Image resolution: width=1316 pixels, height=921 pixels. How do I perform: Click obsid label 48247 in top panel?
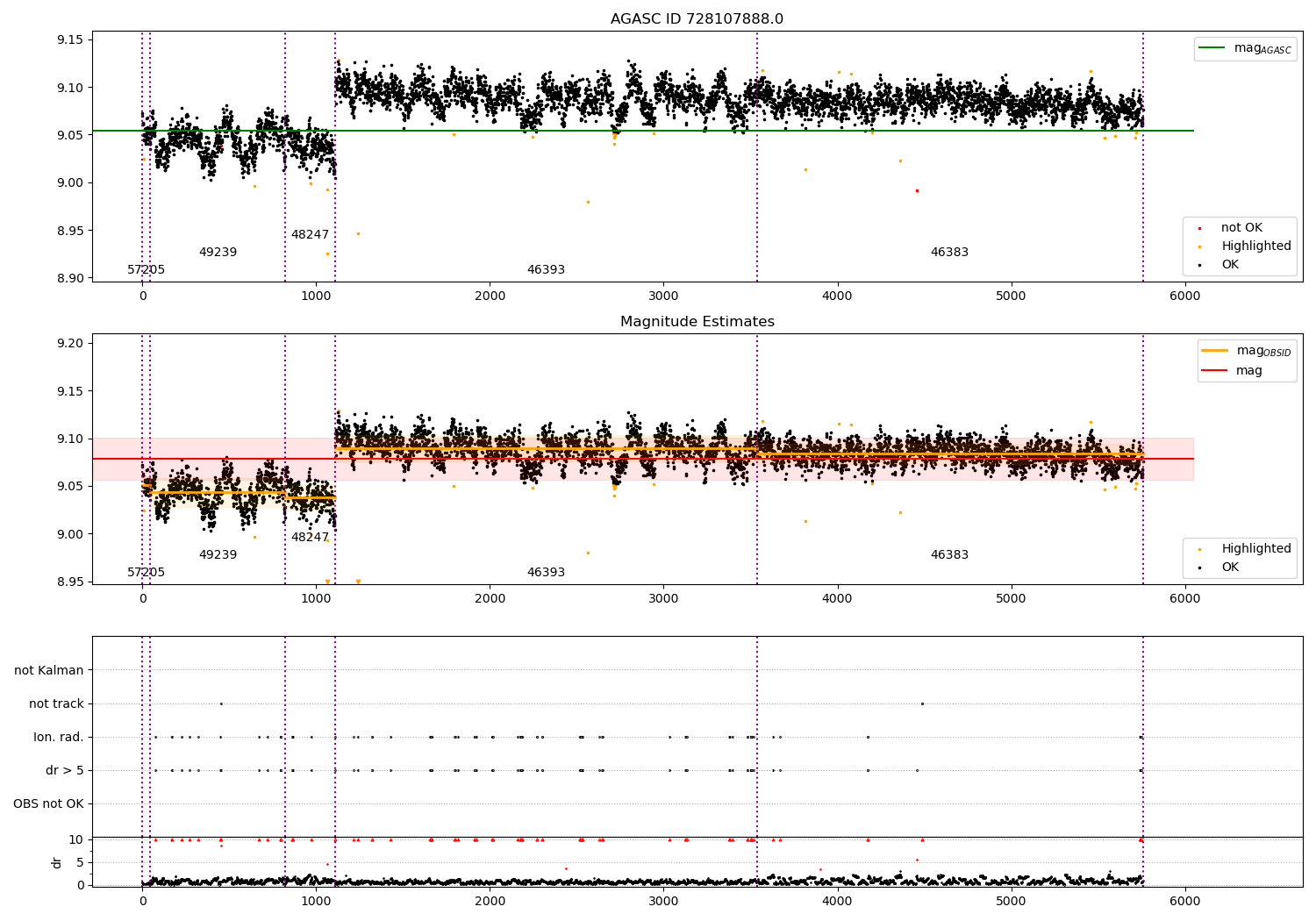(x=310, y=235)
